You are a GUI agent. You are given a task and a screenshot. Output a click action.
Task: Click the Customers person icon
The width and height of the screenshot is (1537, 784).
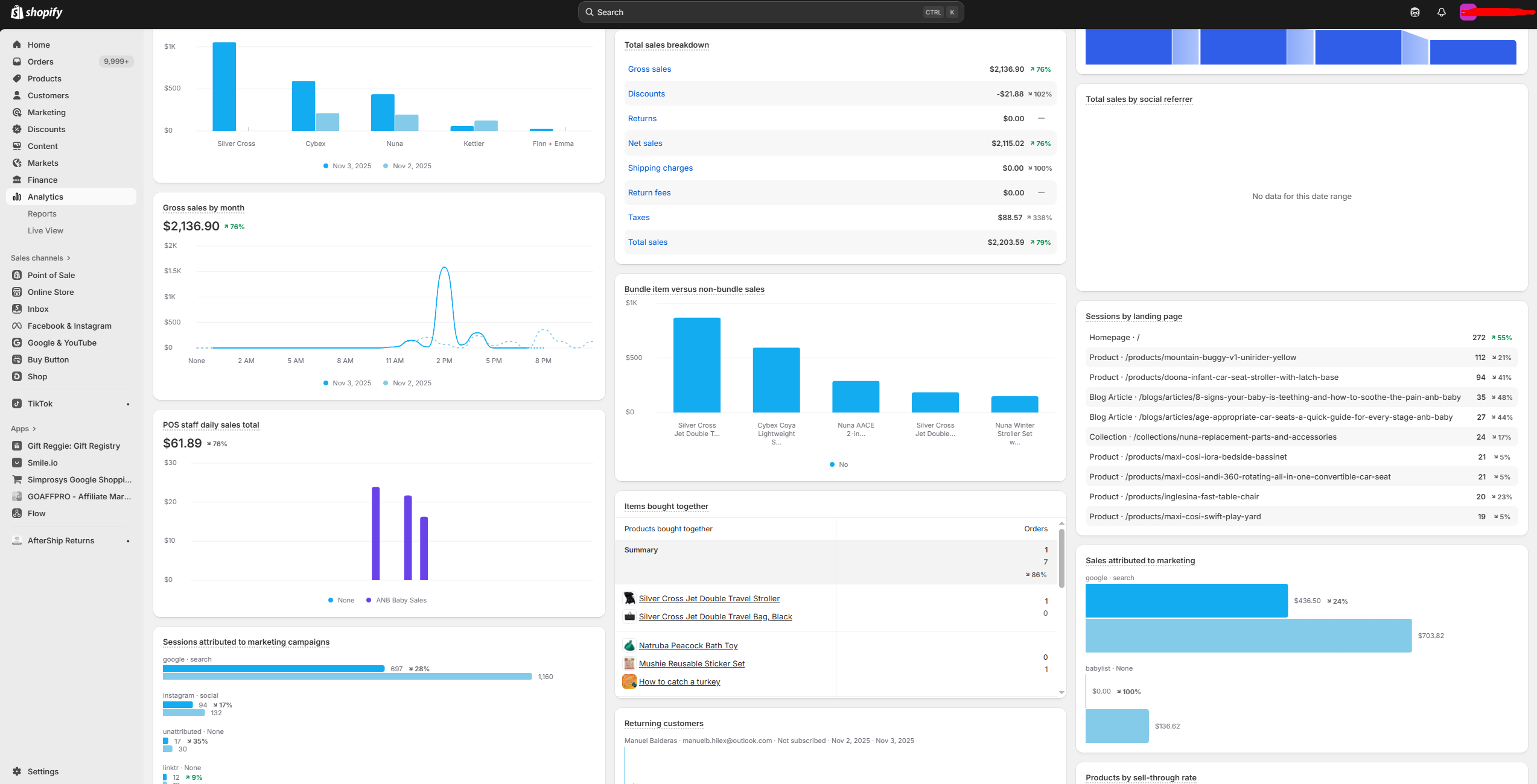(17, 95)
